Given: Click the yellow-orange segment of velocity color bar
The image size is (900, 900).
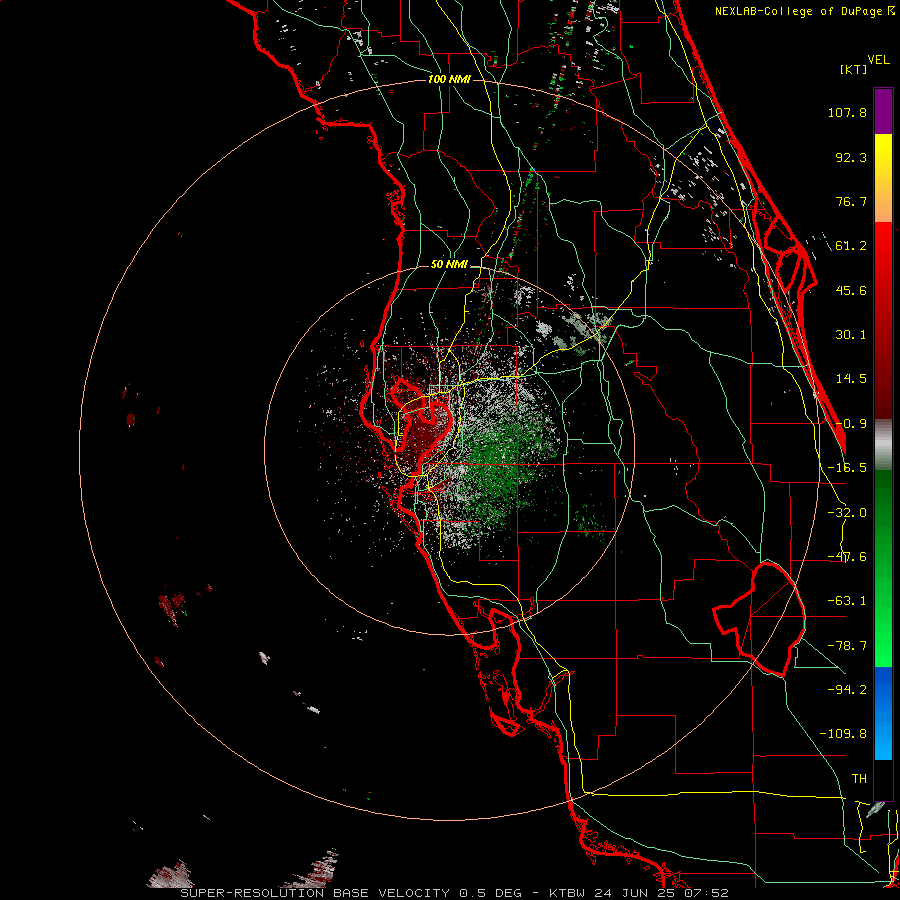Looking at the screenshot, I should 883,178.
